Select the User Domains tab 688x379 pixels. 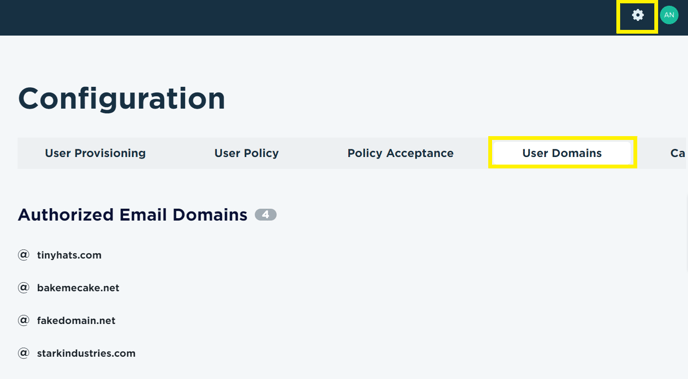point(562,153)
